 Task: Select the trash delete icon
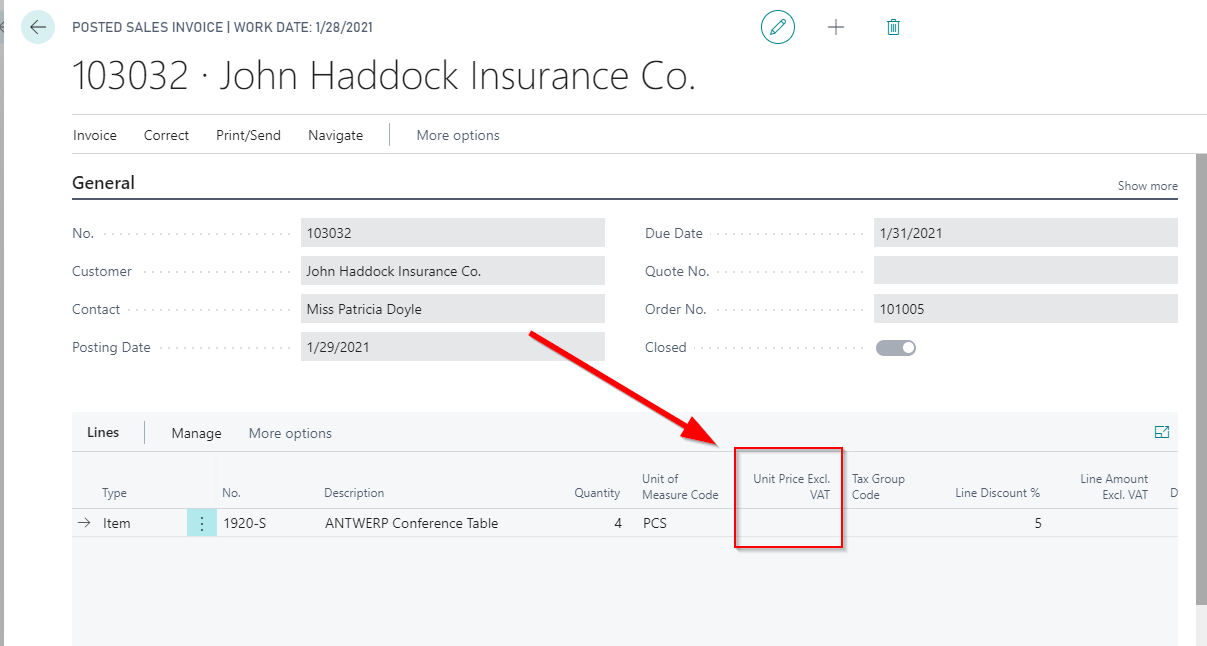893,27
